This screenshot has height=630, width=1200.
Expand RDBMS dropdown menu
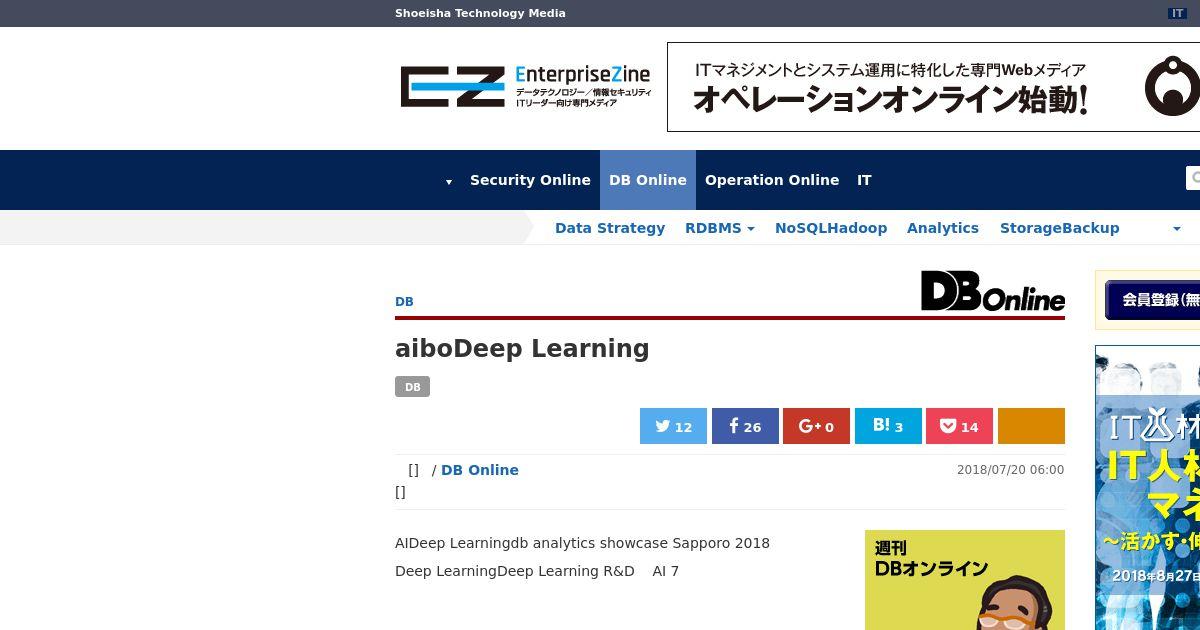coord(720,228)
